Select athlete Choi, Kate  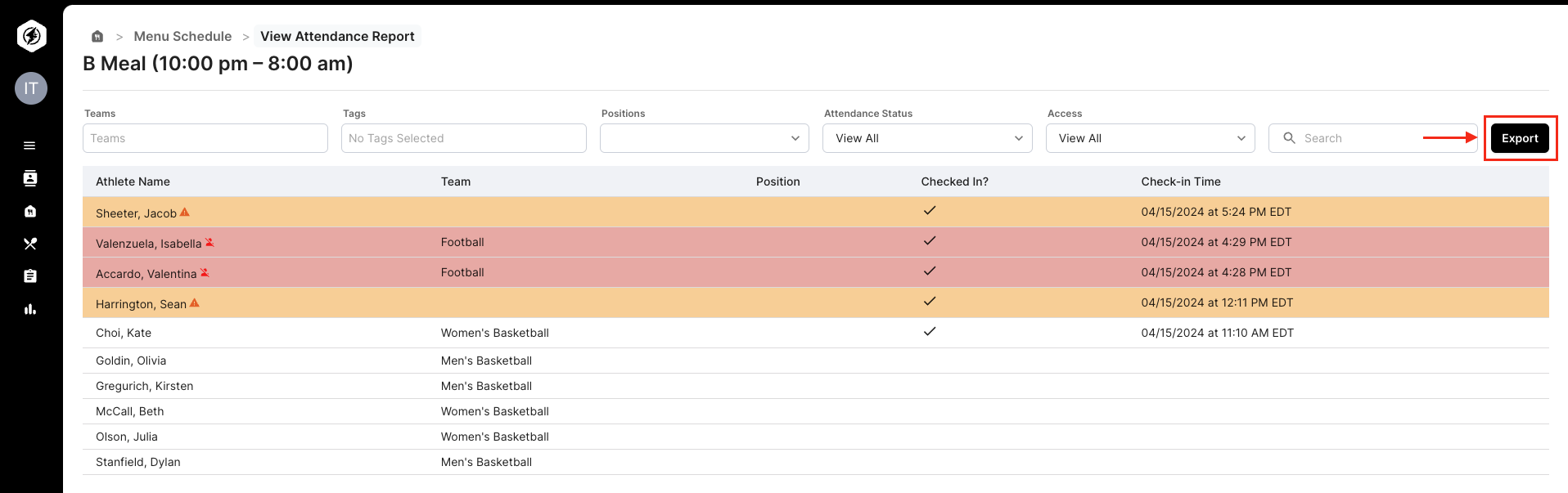click(124, 333)
